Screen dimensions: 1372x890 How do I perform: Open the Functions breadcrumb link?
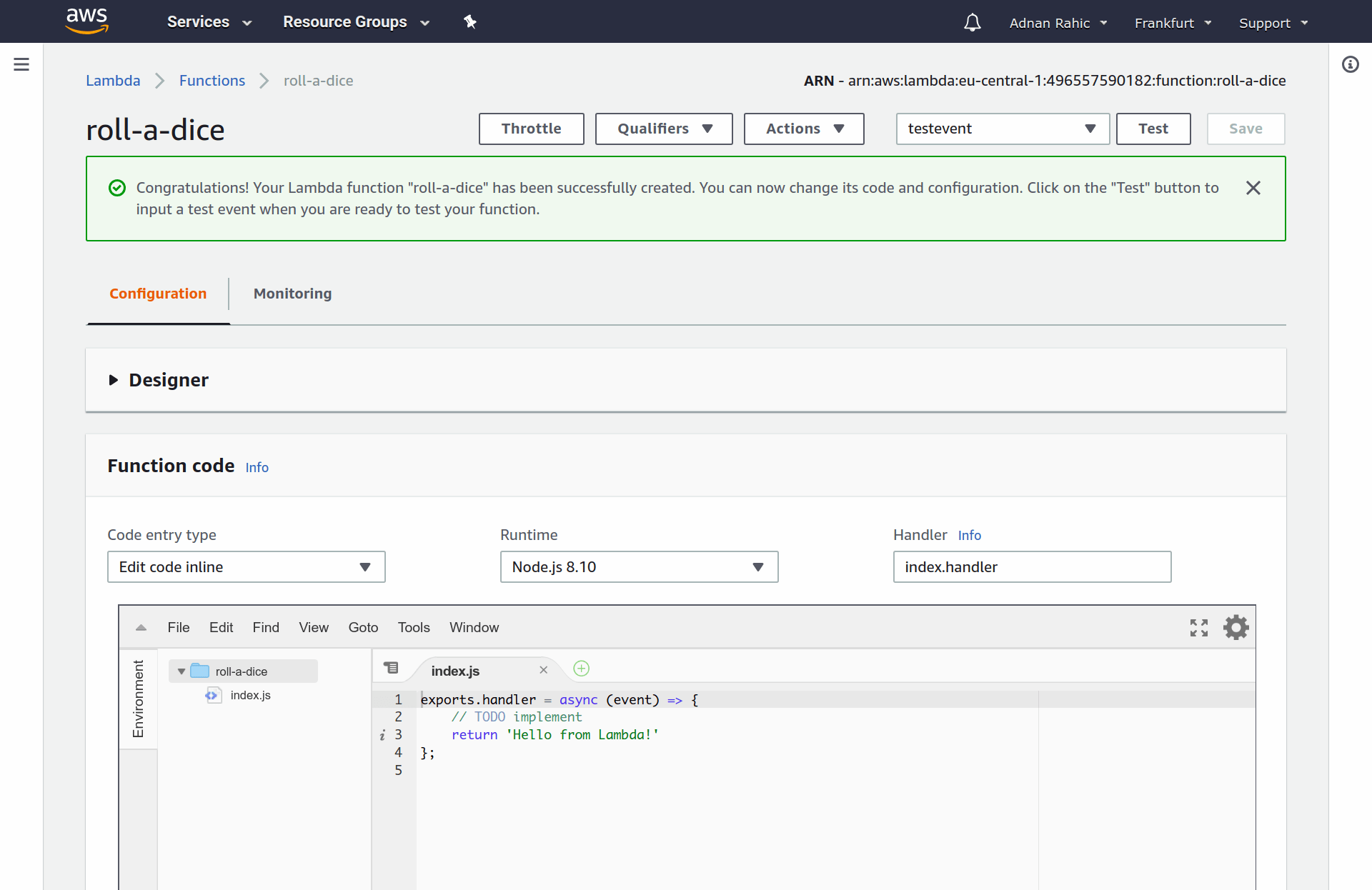[x=212, y=81]
